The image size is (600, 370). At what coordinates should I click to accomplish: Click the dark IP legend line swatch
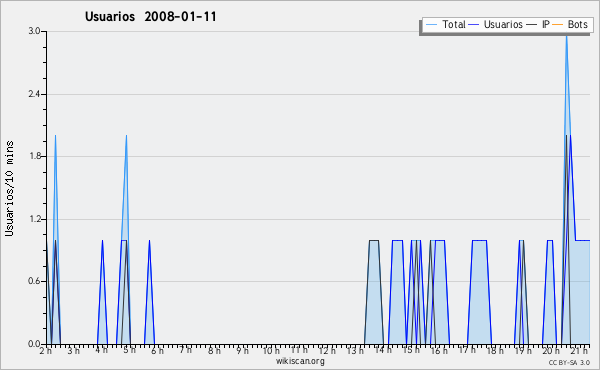532,25
